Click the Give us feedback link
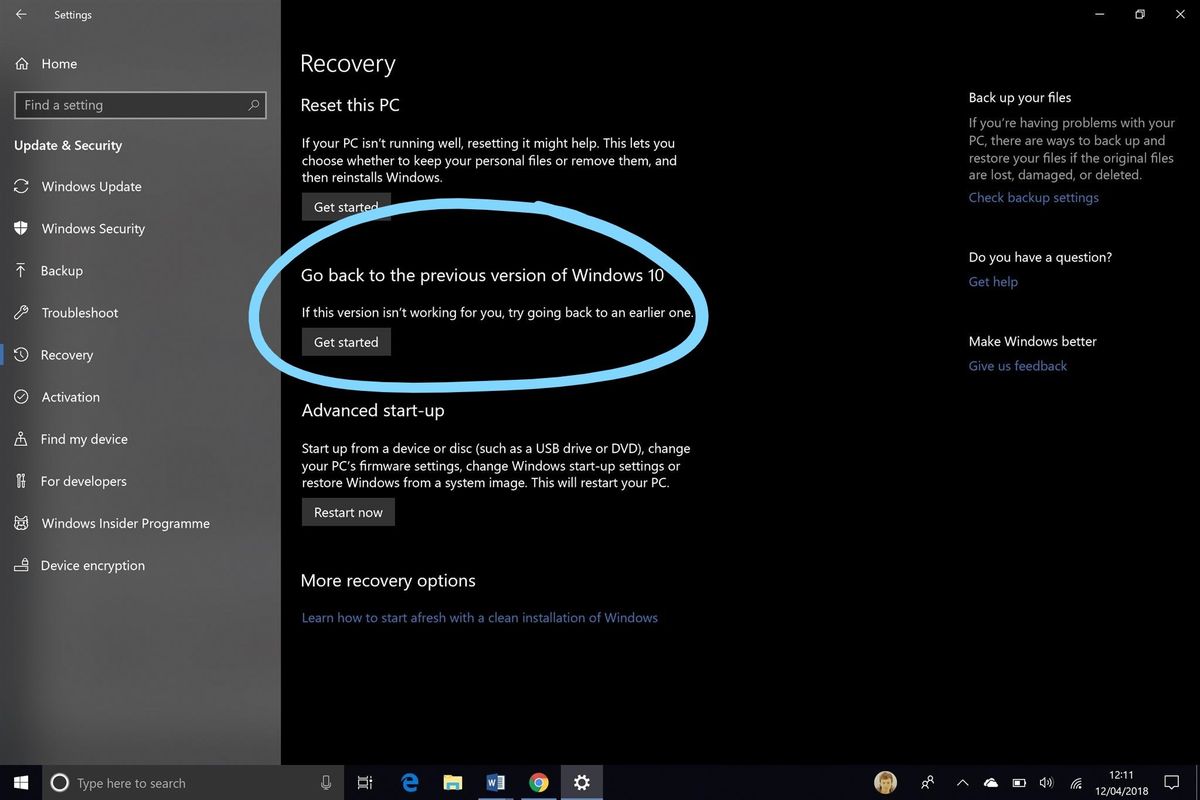The width and height of the screenshot is (1200, 800). (1017, 365)
